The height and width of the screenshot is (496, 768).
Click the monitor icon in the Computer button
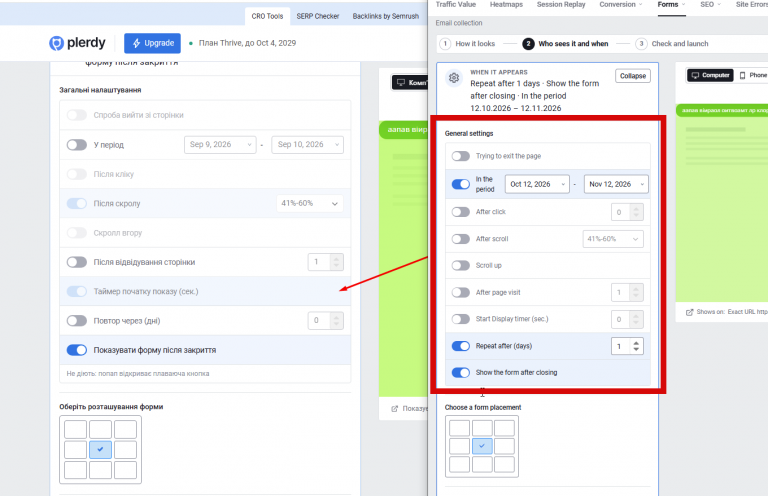(x=695, y=75)
